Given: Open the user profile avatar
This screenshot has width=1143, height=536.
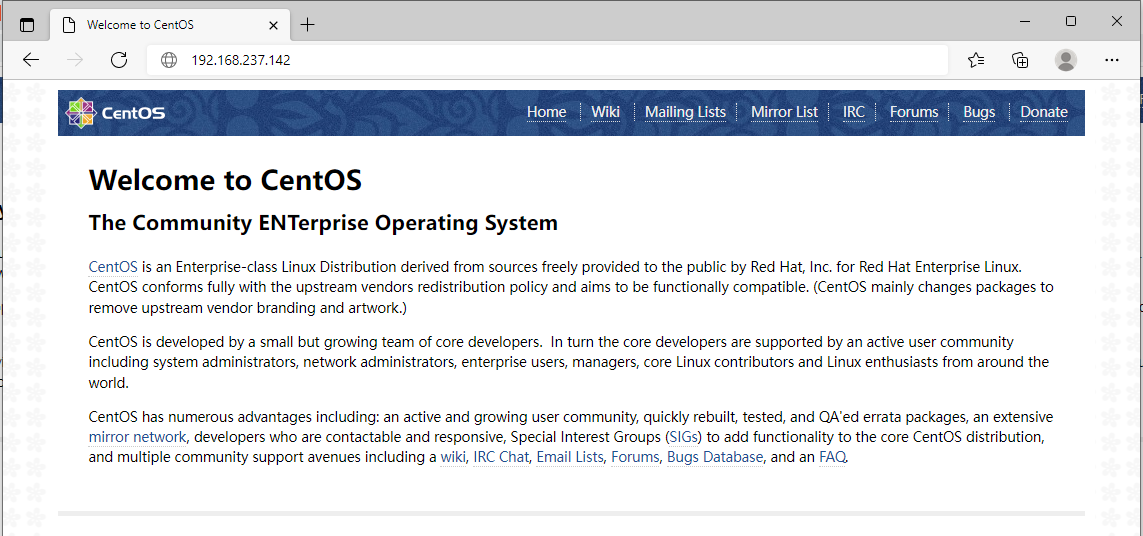Looking at the screenshot, I should click(x=1066, y=60).
